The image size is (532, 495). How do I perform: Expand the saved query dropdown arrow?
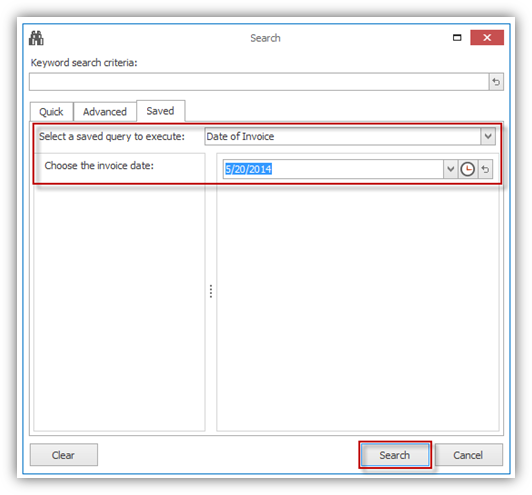tap(488, 136)
